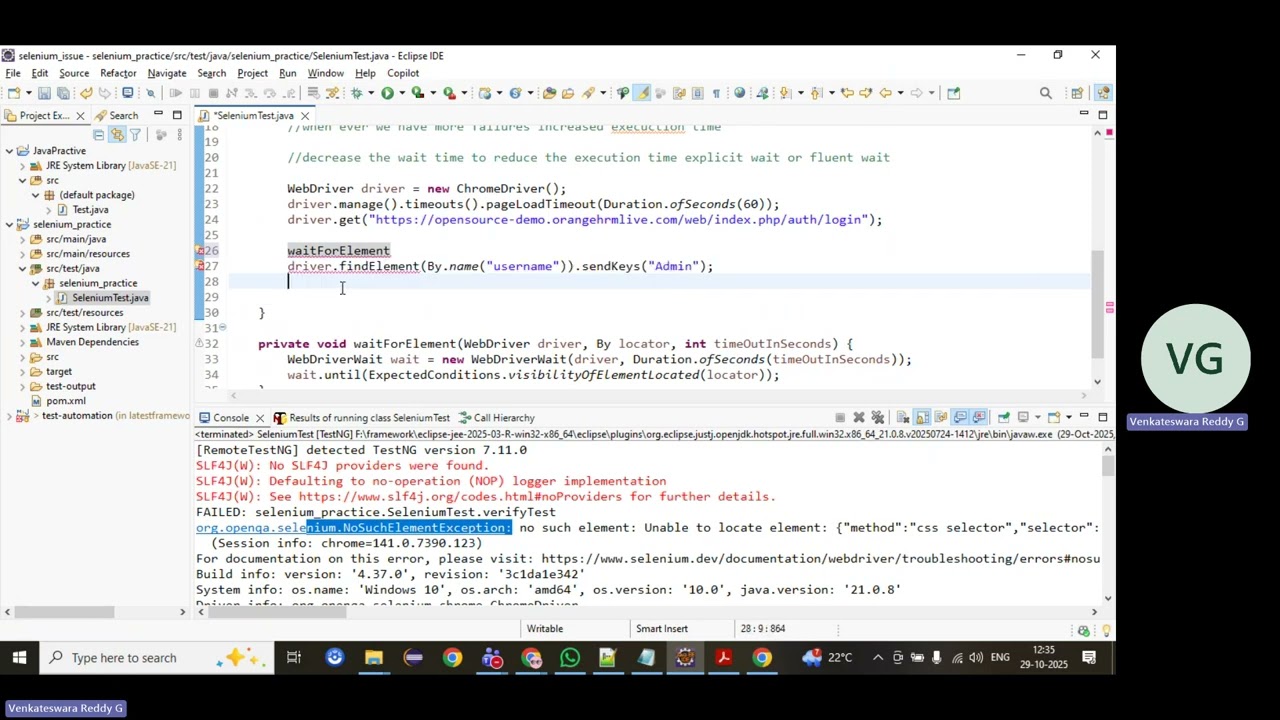Image resolution: width=1280 pixels, height=720 pixels.
Task: Click the Save disk icon in toolbar
Action: (44, 93)
